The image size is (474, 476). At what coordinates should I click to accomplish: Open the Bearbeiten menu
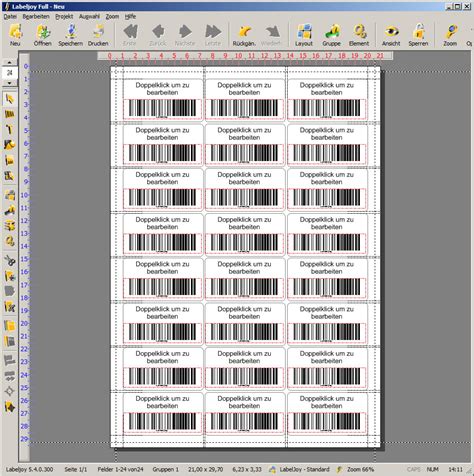[36, 16]
